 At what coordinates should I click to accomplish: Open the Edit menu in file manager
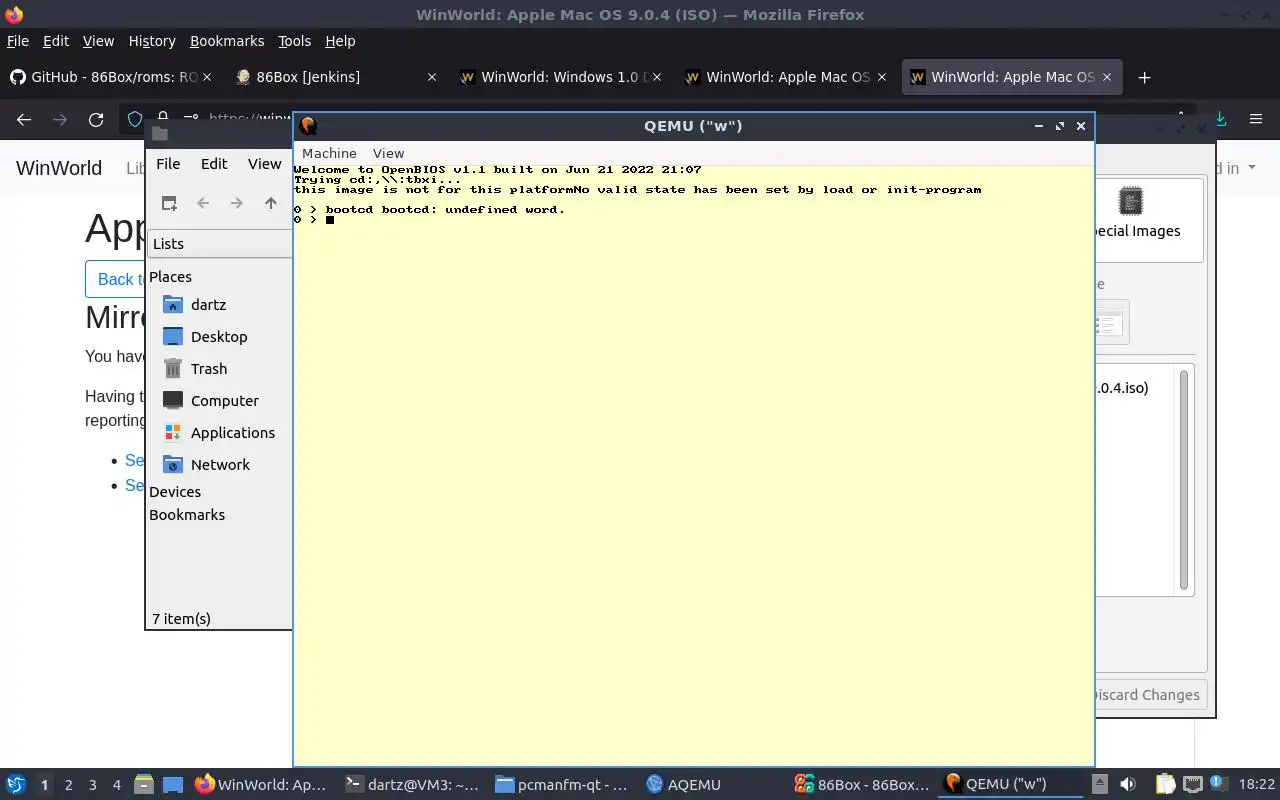coord(214,164)
